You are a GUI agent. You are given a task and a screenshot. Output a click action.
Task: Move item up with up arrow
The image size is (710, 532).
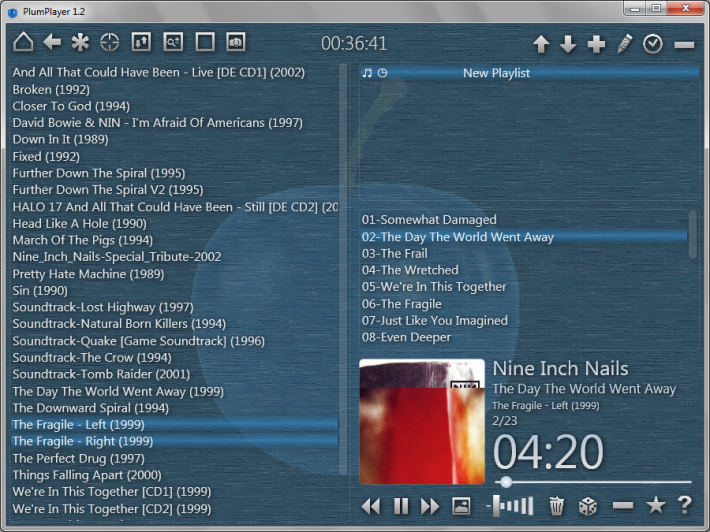541,44
